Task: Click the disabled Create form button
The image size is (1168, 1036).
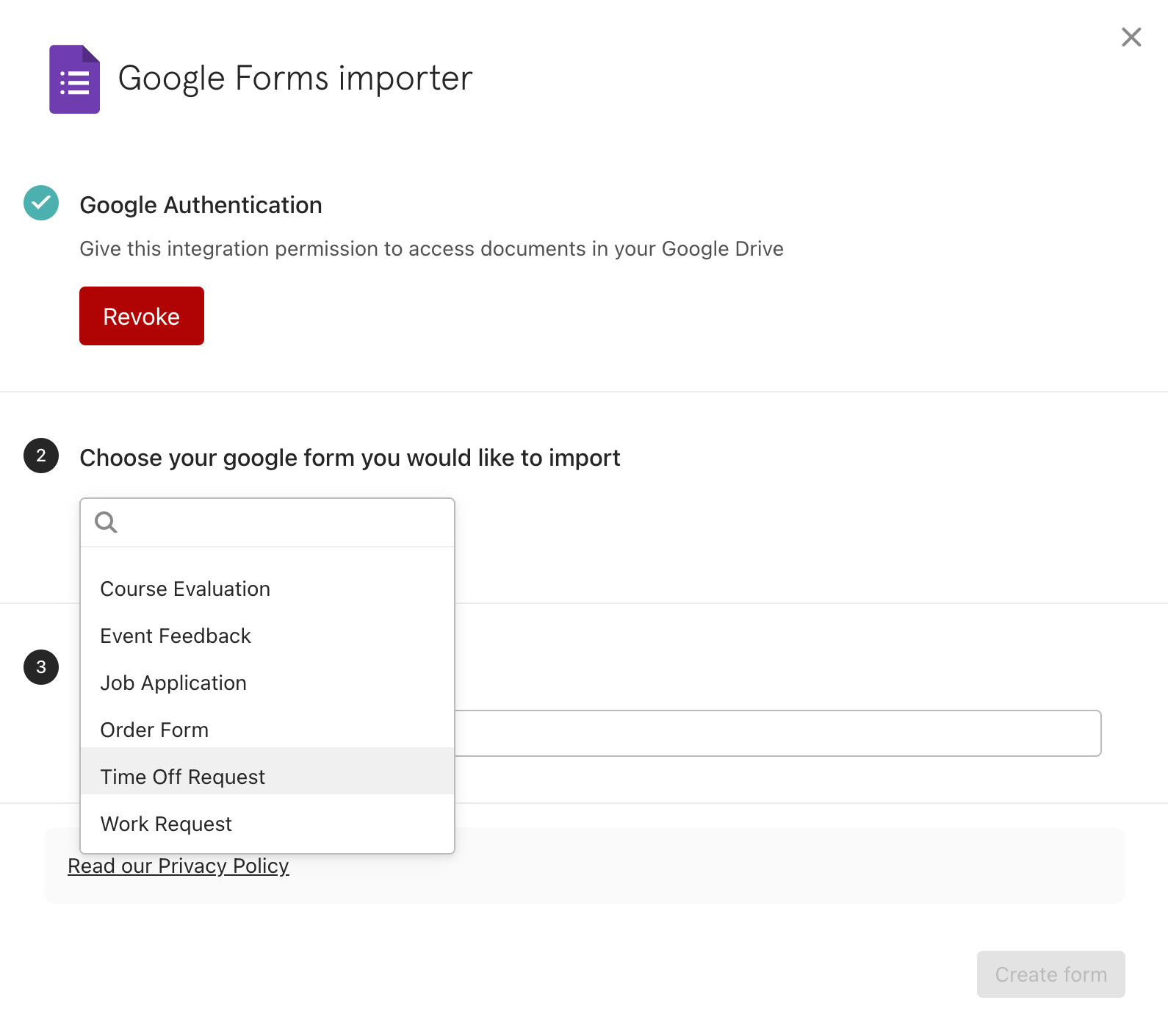Action: [x=1050, y=974]
